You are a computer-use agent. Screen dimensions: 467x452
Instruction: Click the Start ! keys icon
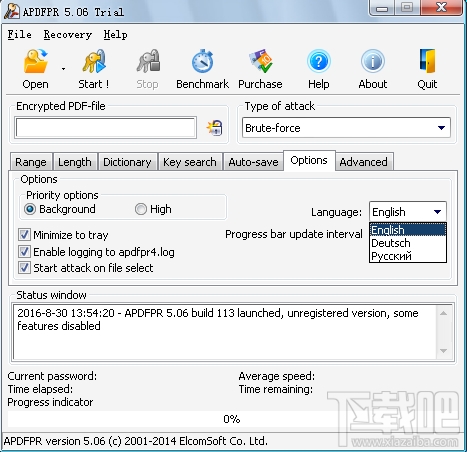pyautogui.click(x=94, y=61)
